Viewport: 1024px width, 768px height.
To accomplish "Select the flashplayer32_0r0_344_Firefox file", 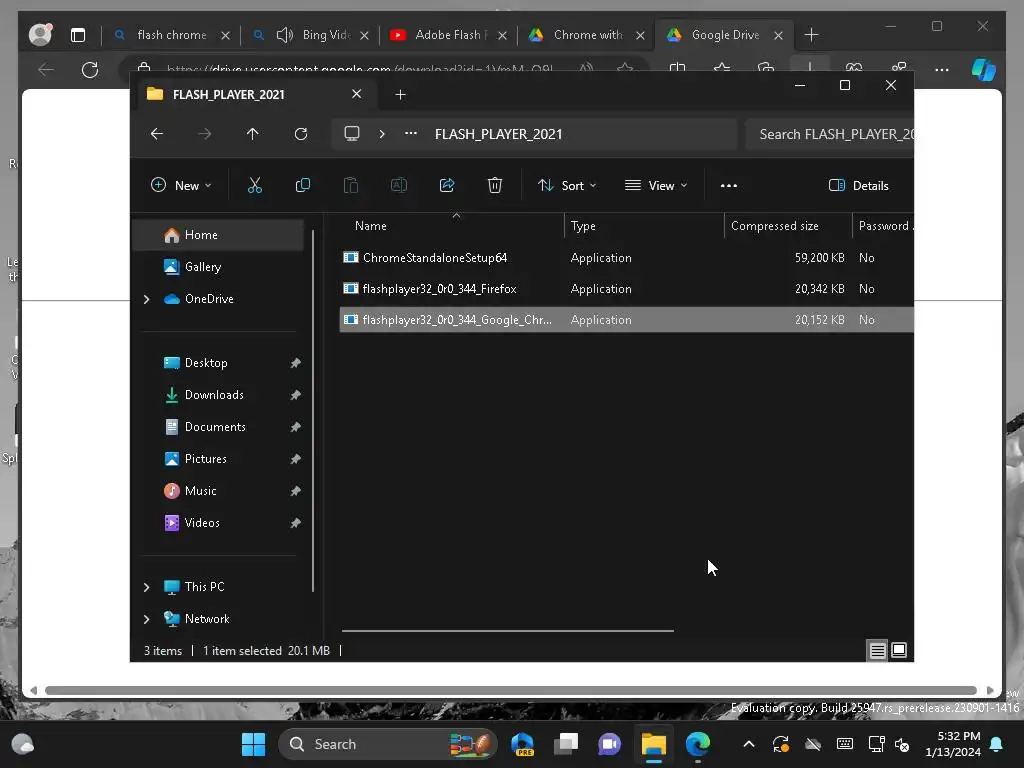I will coord(626,289).
